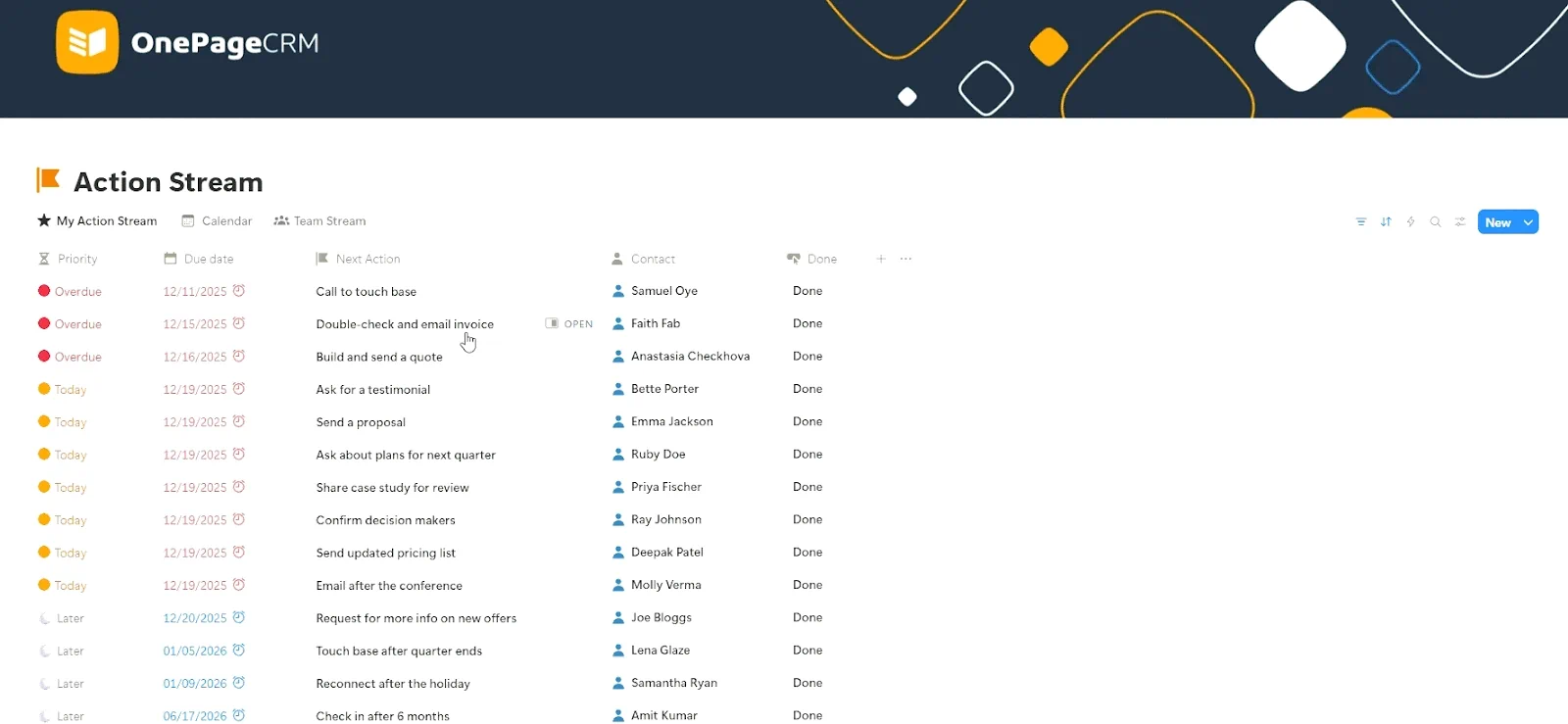Screen dimensions: 1568x724
Task: Click Done in the Ruby Doe row
Action: (808, 455)
